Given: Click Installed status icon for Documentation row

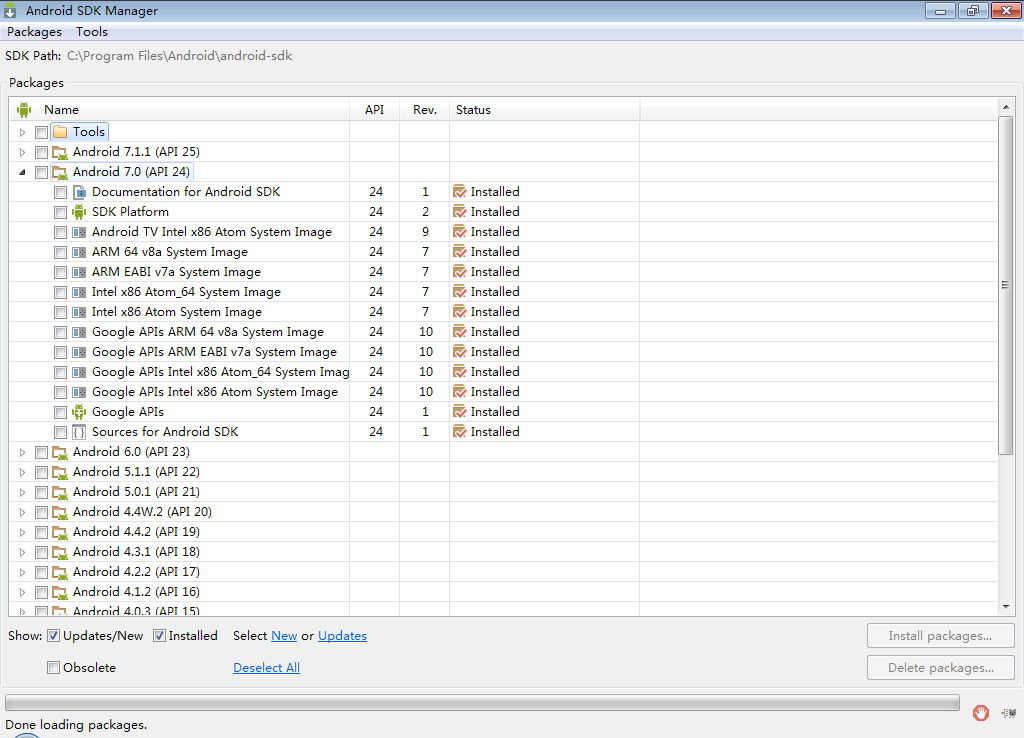Looking at the screenshot, I should coord(460,192).
